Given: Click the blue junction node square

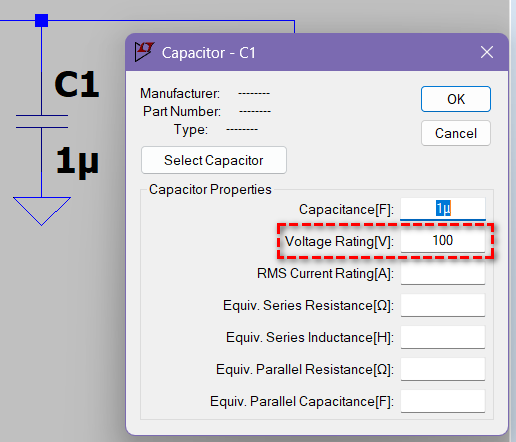Looking at the screenshot, I should point(42,20).
